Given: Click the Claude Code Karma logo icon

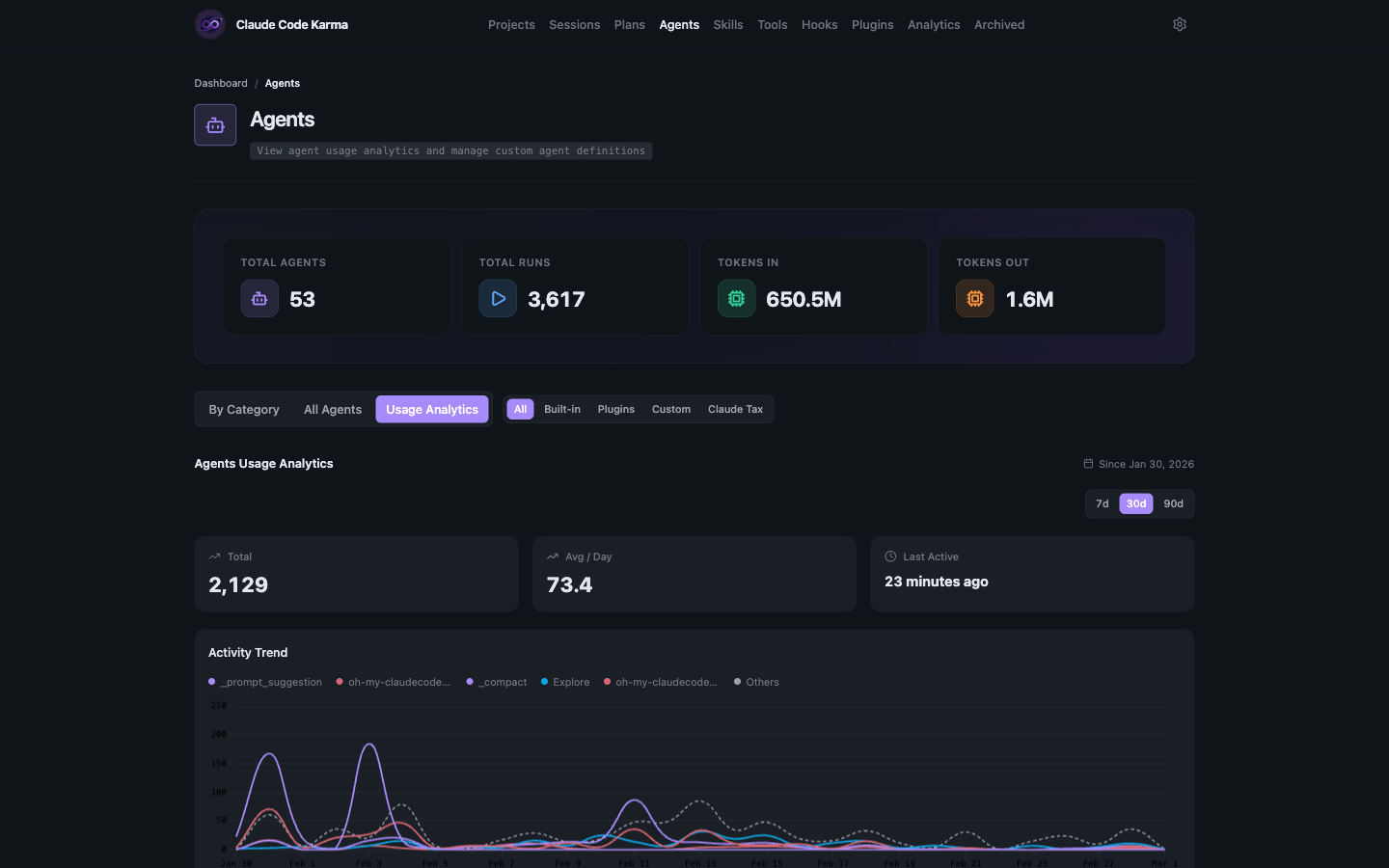Looking at the screenshot, I should [x=208, y=23].
